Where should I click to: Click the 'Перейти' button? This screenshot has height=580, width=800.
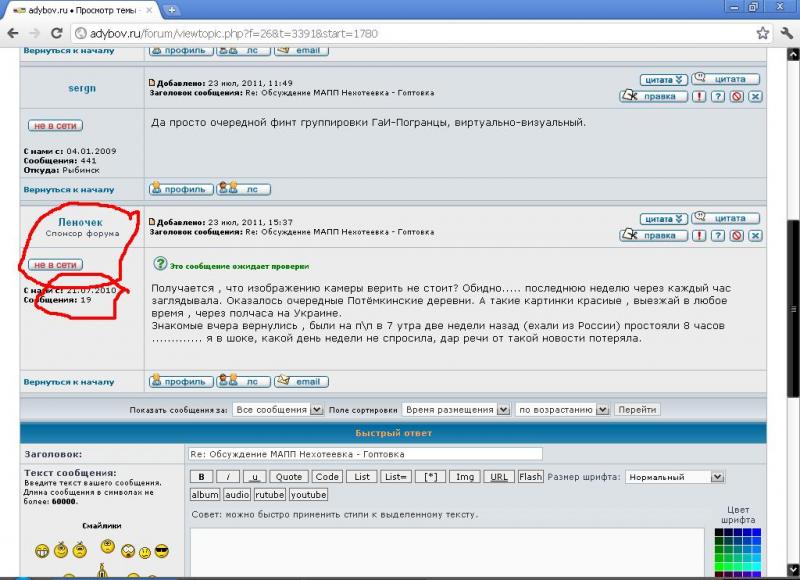637,410
